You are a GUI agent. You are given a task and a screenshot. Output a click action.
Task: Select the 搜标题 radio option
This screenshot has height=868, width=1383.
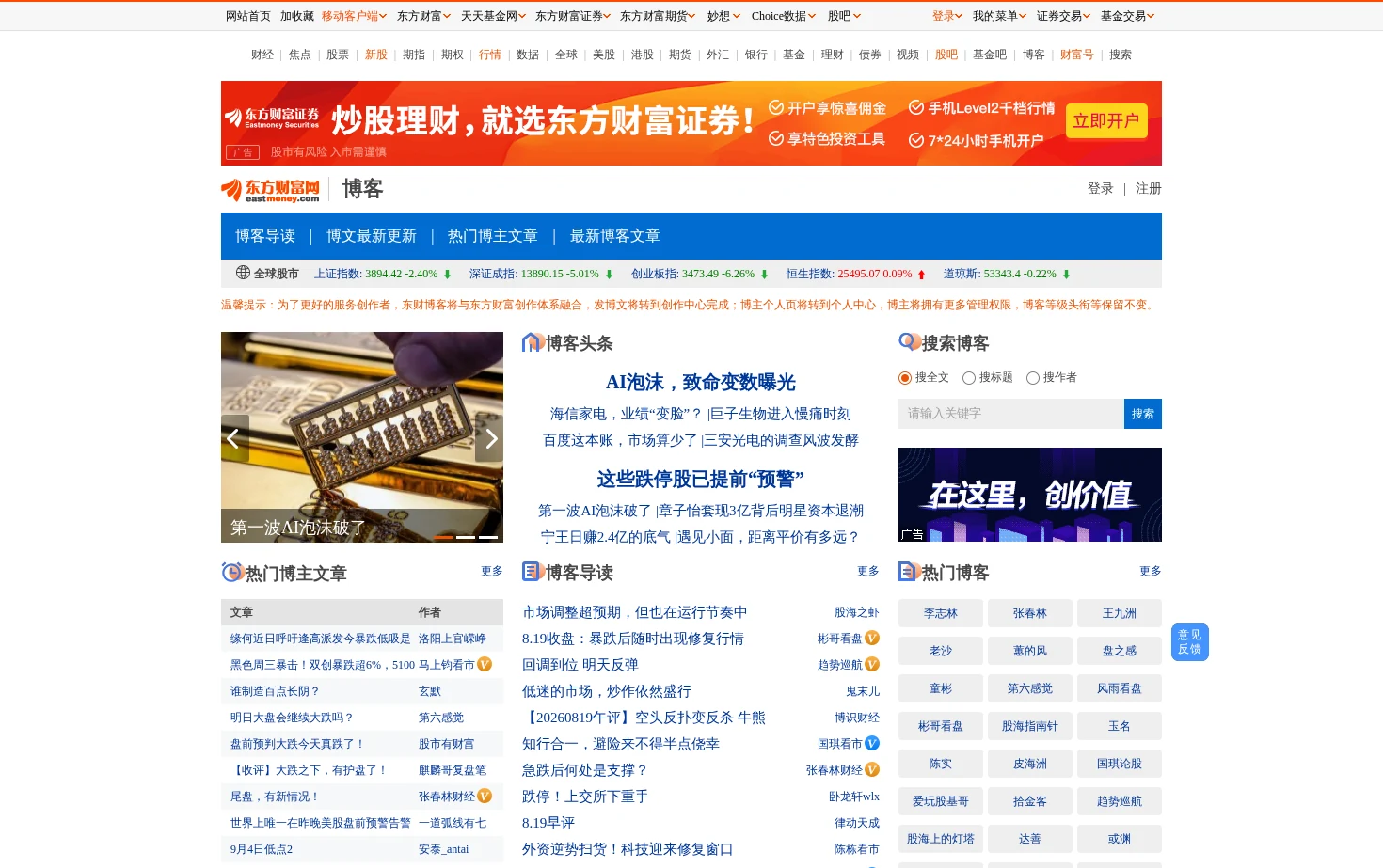click(x=969, y=378)
